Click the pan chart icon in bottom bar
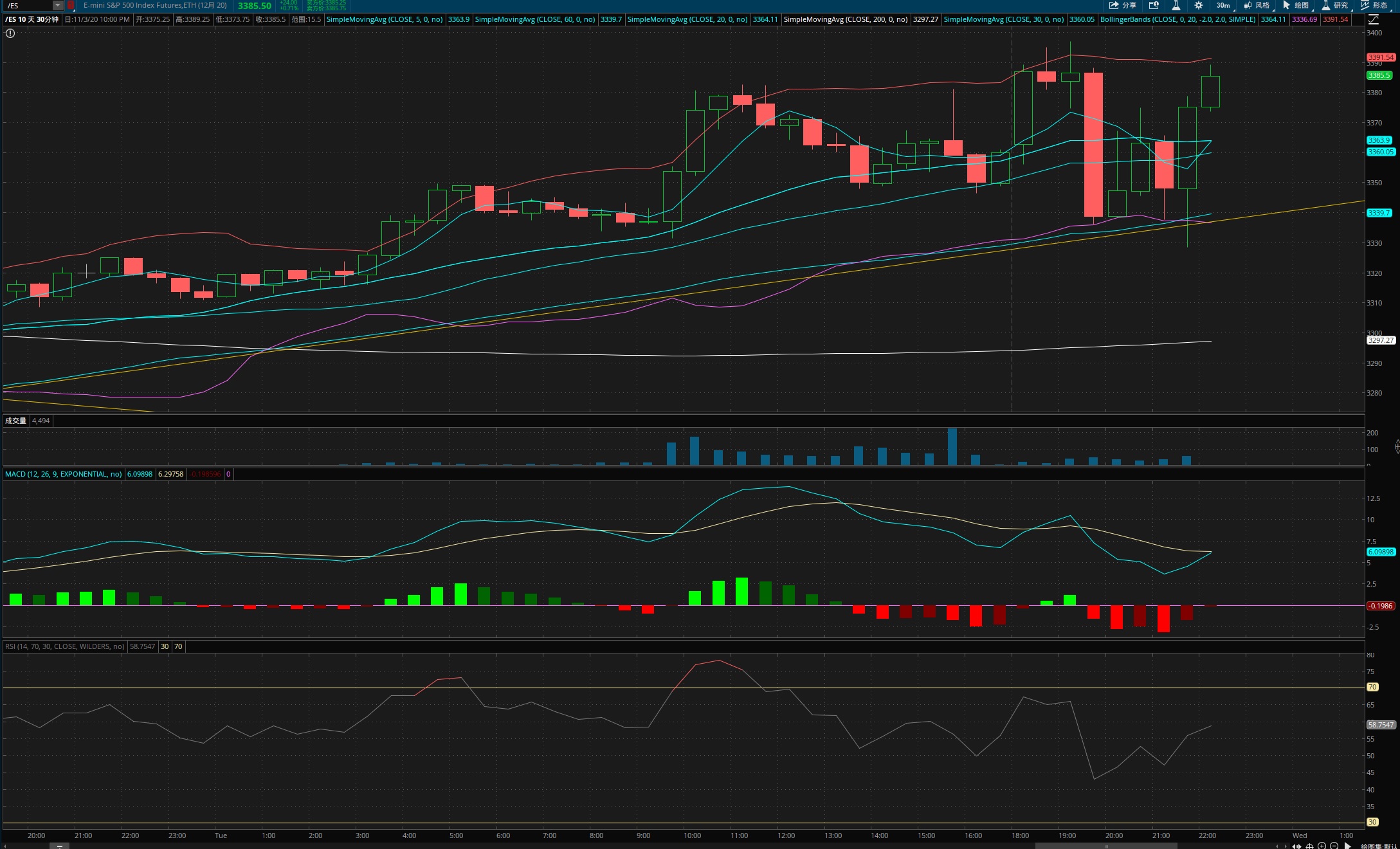1400x849 pixels. pyautogui.click(x=1297, y=846)
